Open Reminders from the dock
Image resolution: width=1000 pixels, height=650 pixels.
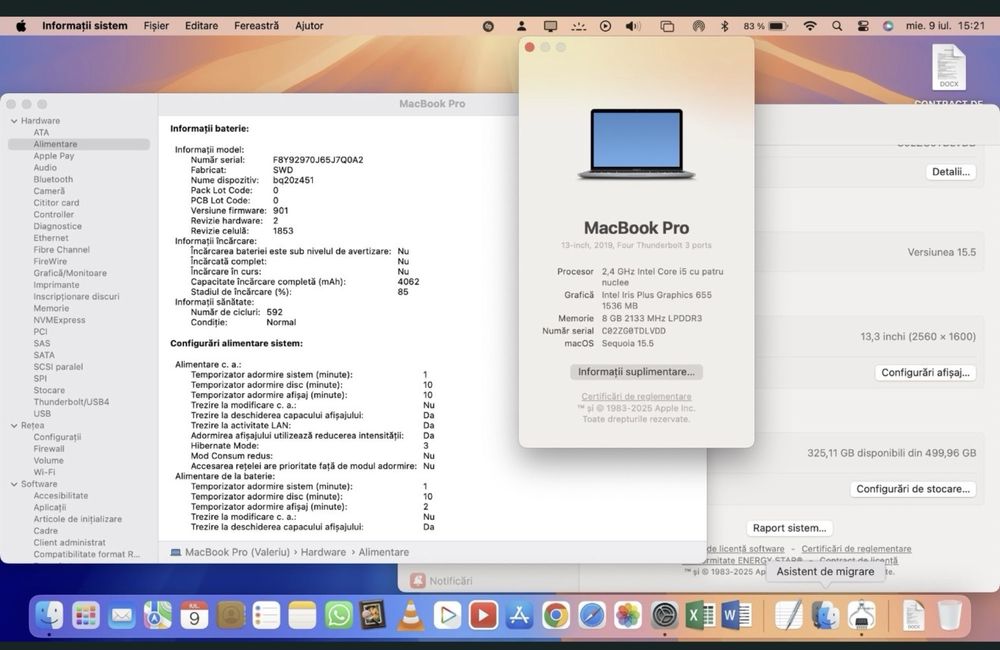click(266, 616)
